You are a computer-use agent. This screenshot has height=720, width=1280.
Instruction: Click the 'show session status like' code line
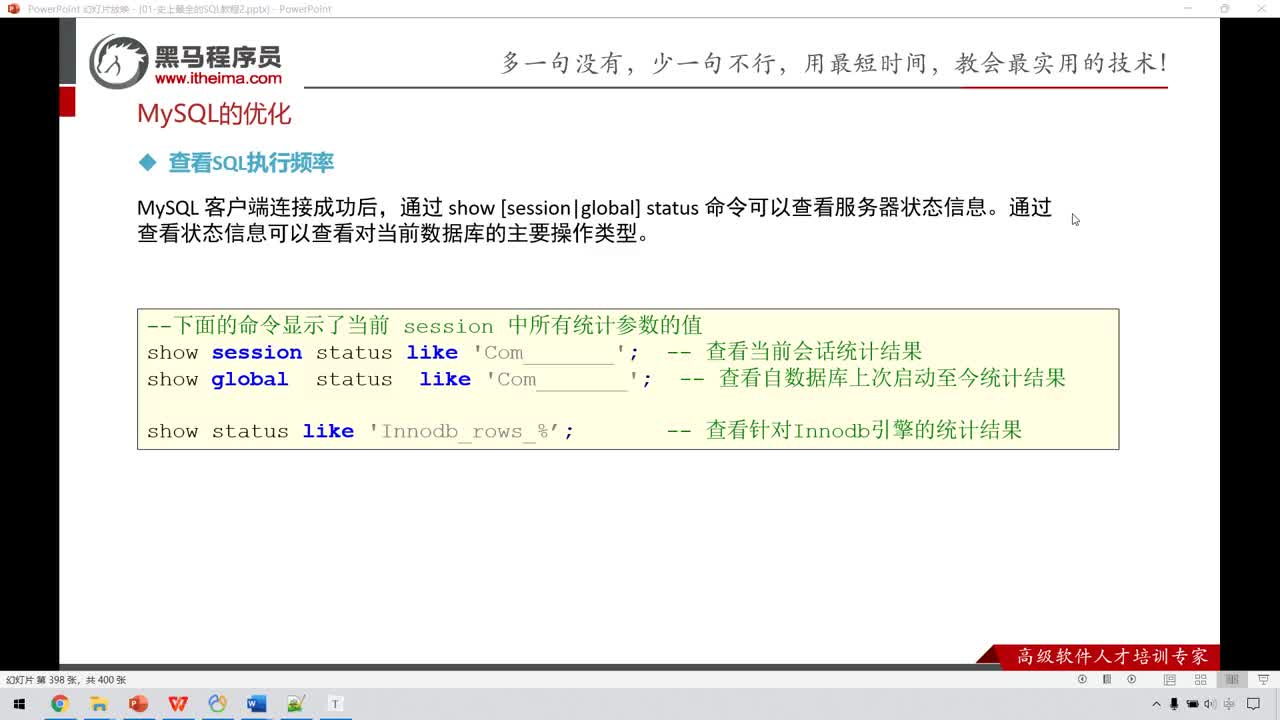point(393,352)
